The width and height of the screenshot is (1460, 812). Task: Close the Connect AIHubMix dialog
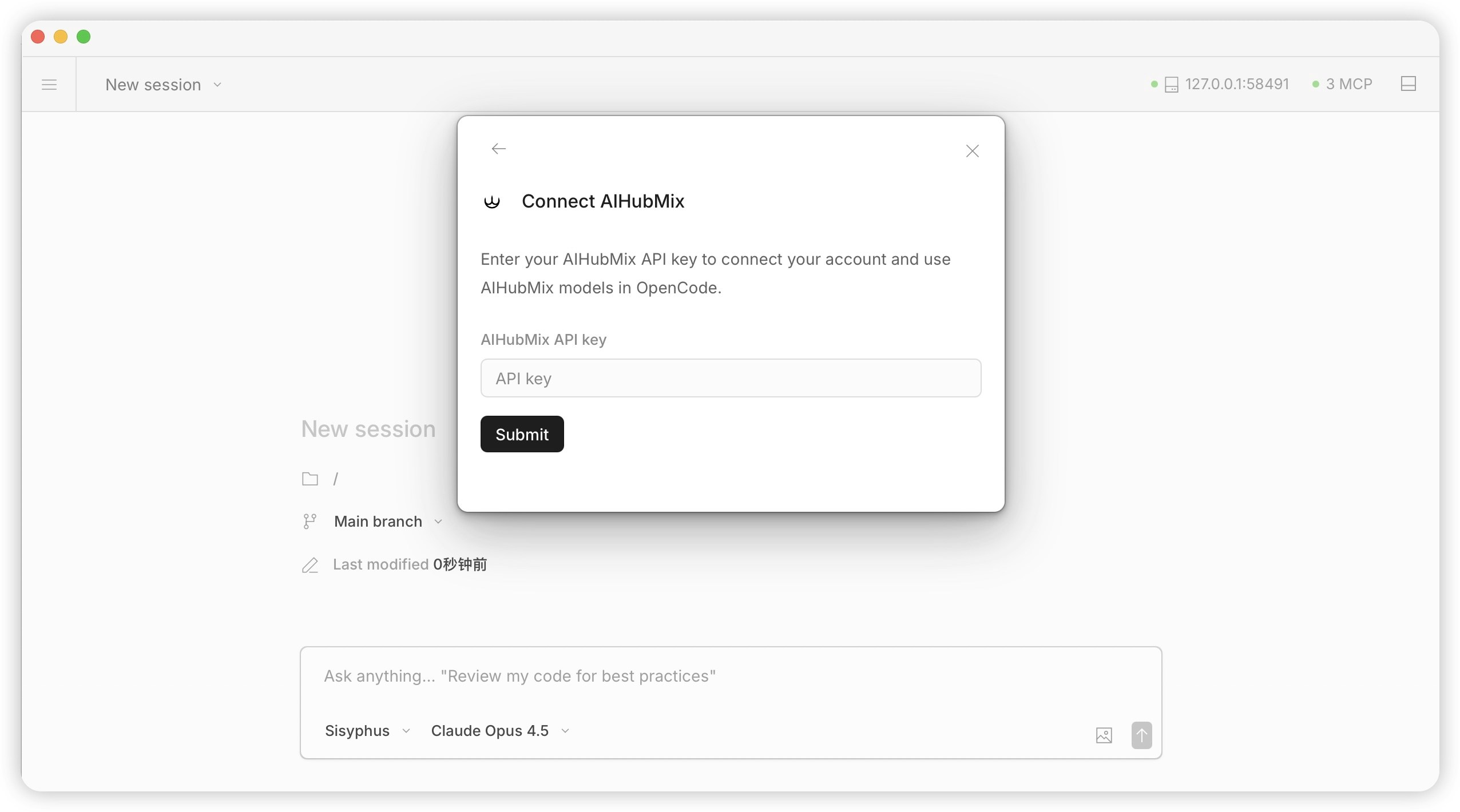972,150
